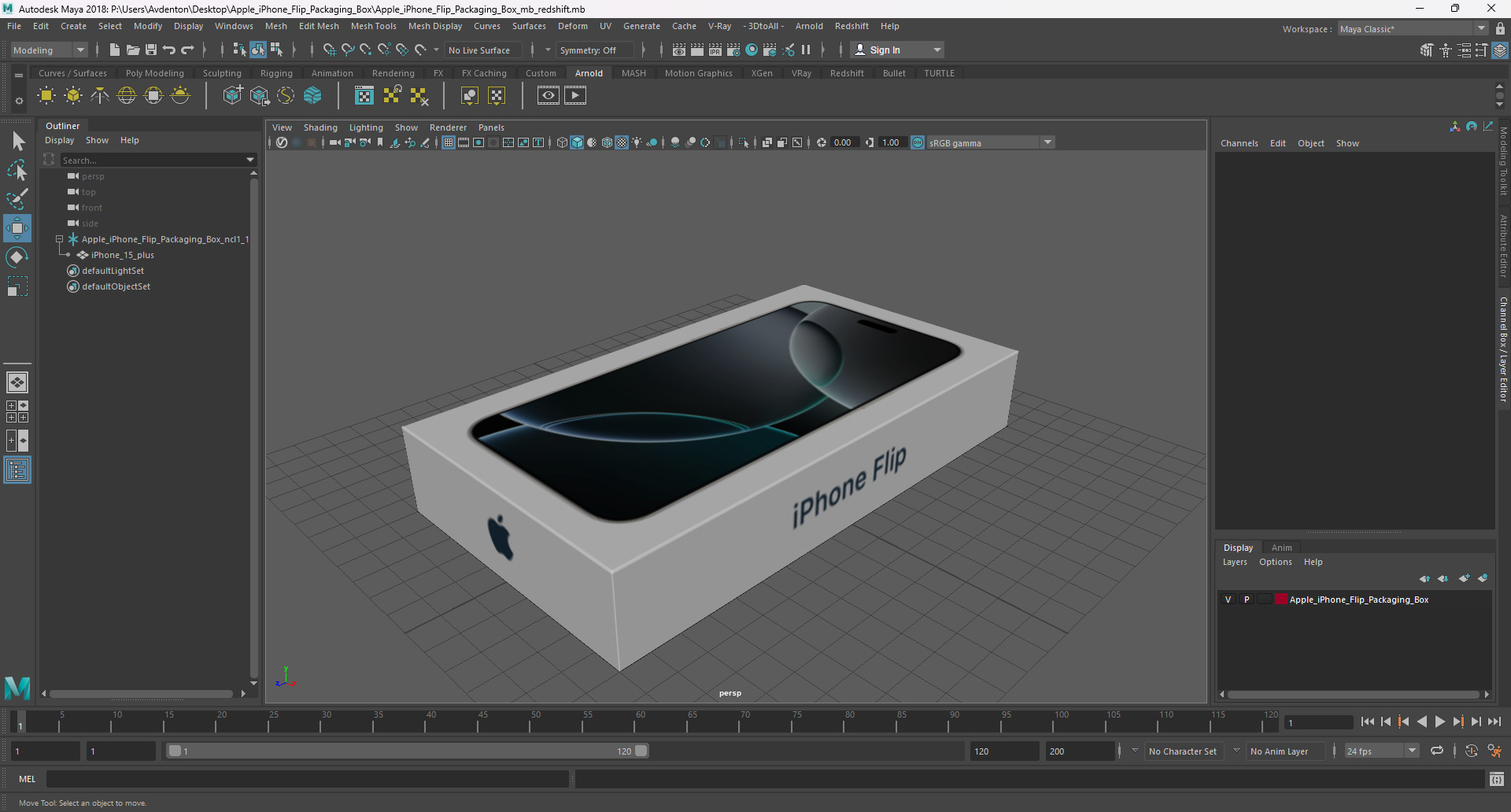Activate the Move tool in toolbox
Image resolution: width=1511 pixels, height=812 pixels.
pyautogui.click(x=17, y=228)
